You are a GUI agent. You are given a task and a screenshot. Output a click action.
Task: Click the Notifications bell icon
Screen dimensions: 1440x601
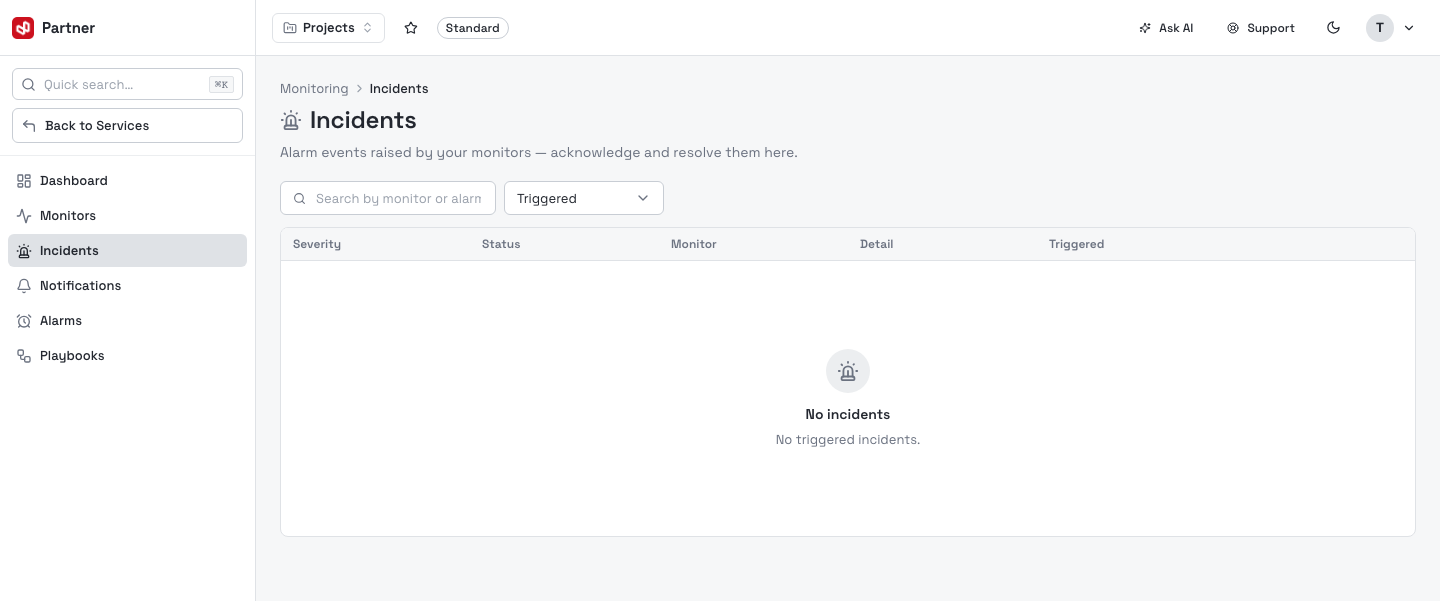[24, 286]
